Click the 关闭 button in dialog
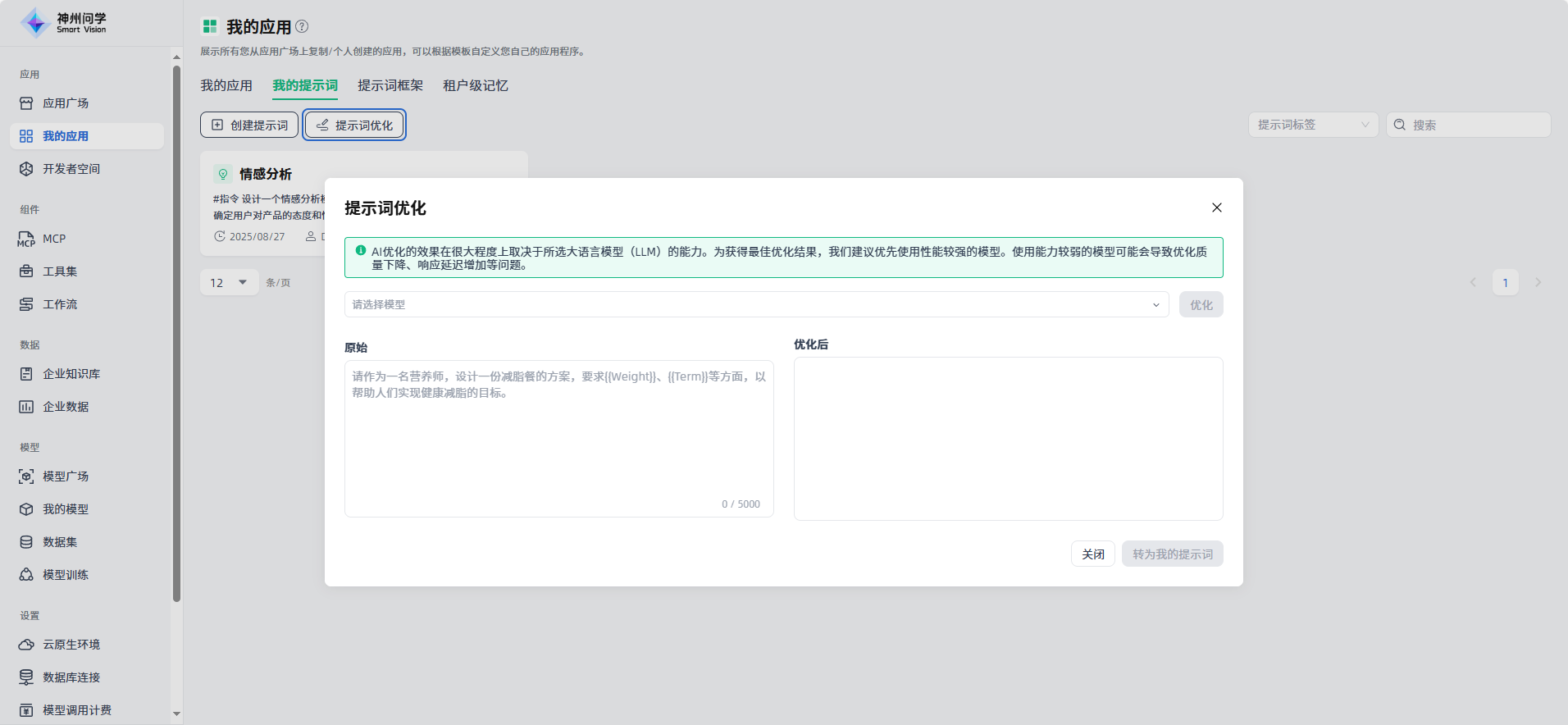This screenshot has height=725, width=1568. pos(1092,554)
